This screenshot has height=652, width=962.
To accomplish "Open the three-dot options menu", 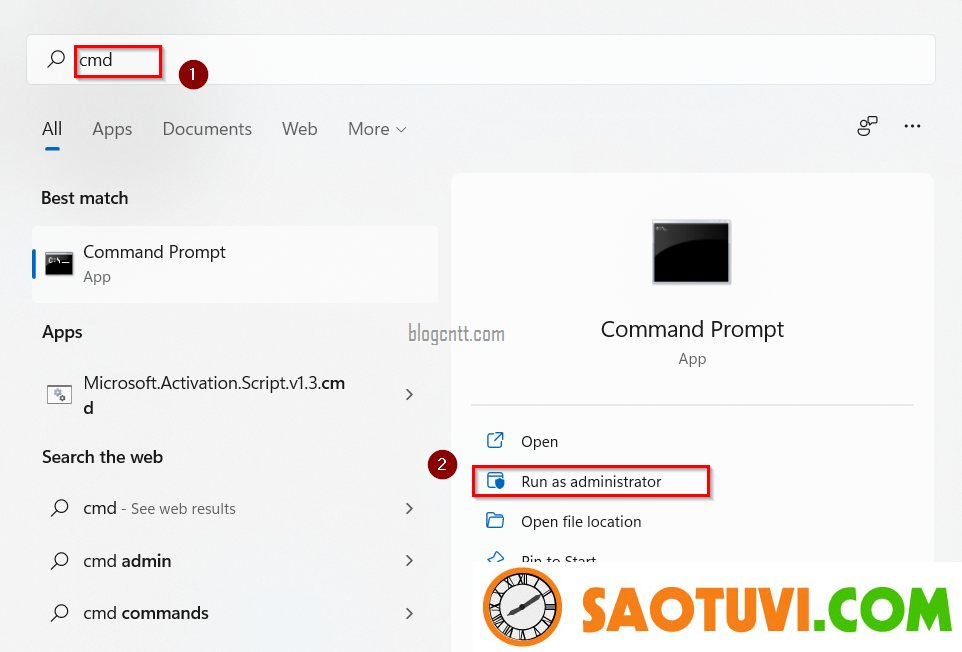I will click(912, 126).
